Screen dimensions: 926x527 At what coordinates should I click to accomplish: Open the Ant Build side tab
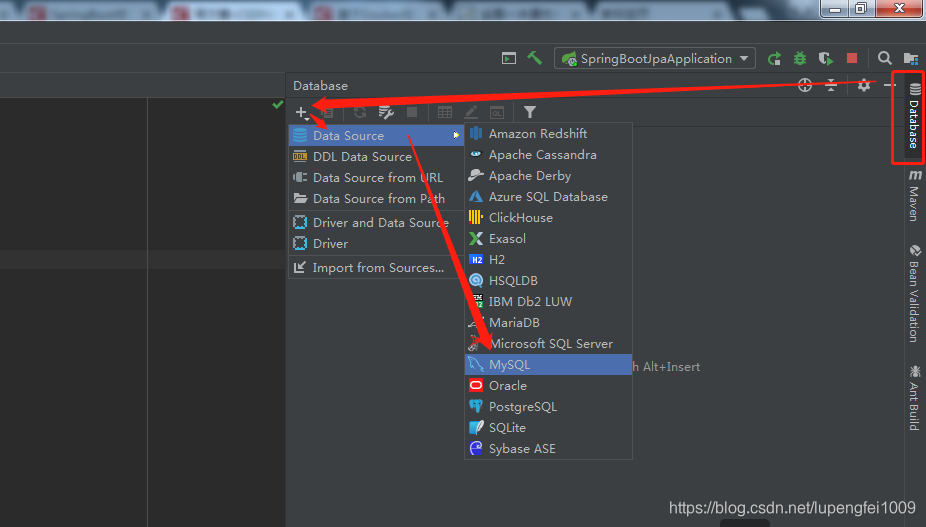(914, 398)
